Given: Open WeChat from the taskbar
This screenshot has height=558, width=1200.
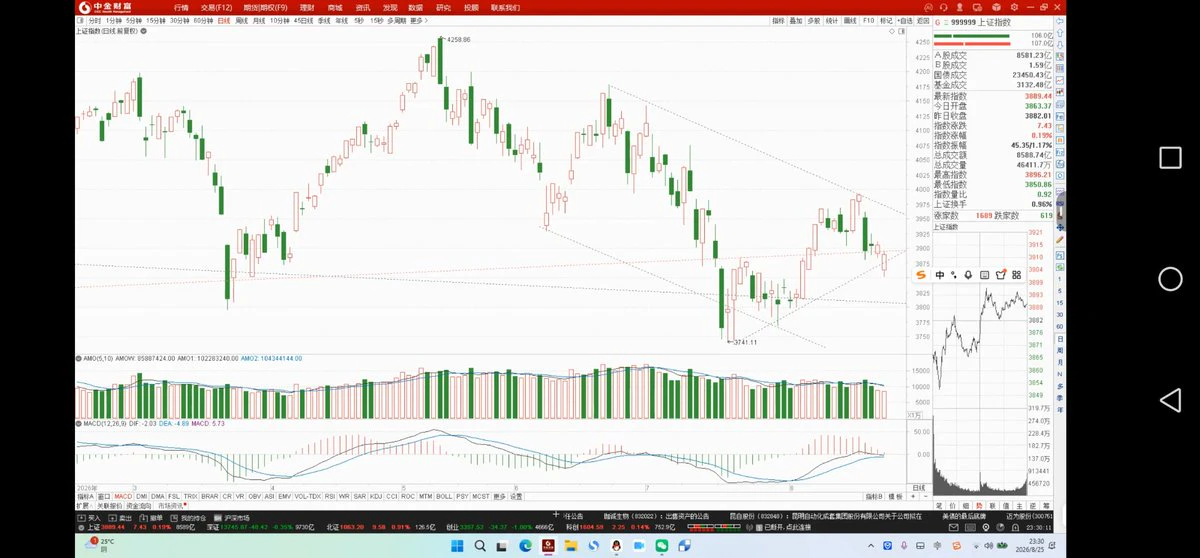Looking at the screenshot, I should click(x=662, y=546).
